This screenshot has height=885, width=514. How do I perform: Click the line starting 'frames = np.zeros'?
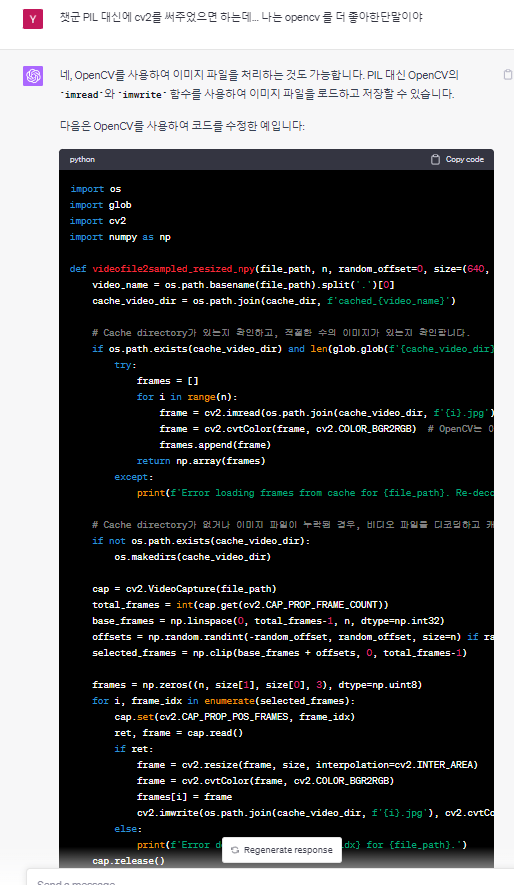click(x=257, y=685)
